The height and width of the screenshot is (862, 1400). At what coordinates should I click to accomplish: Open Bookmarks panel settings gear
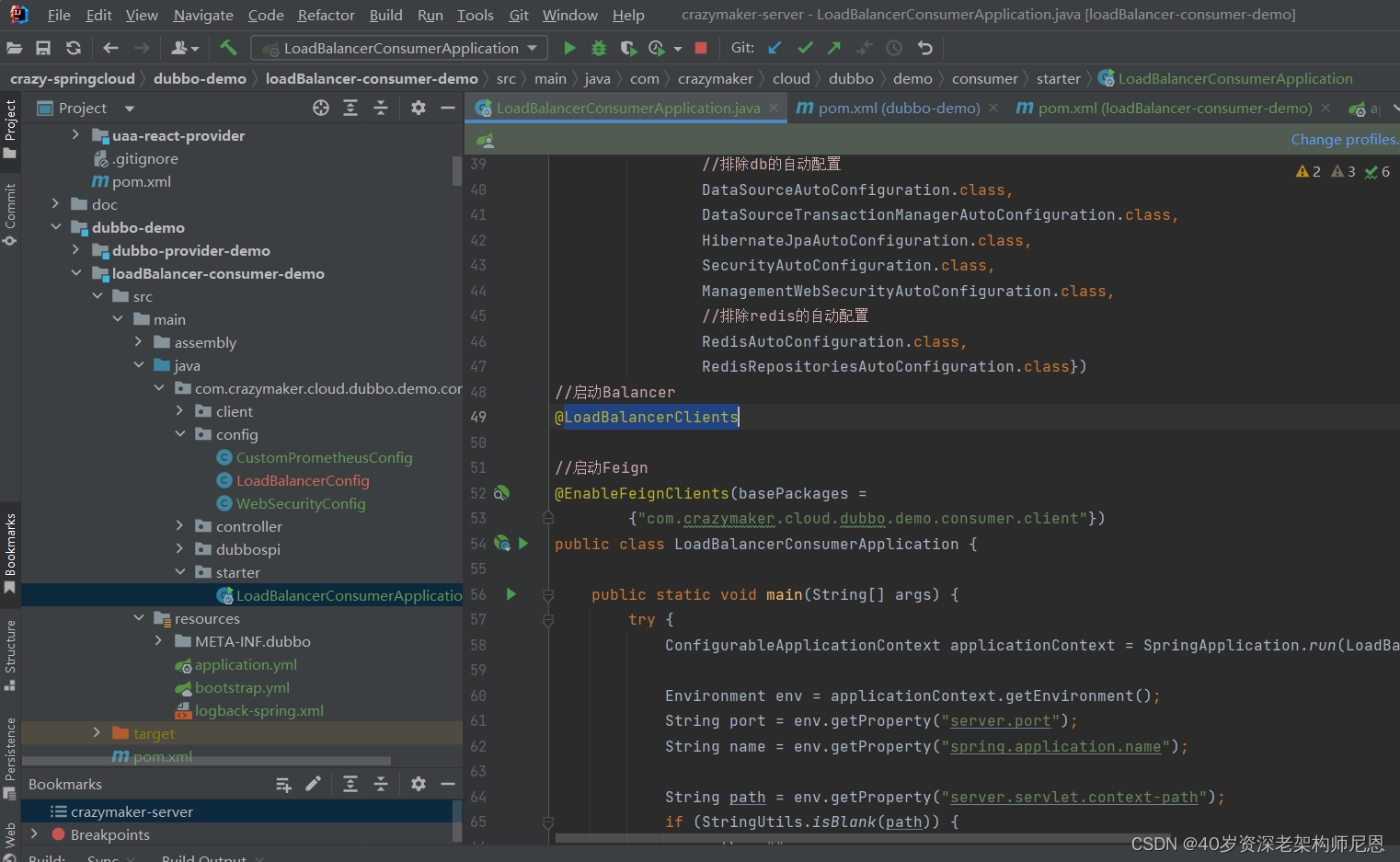pyautogui.click(x=419, y=784)
